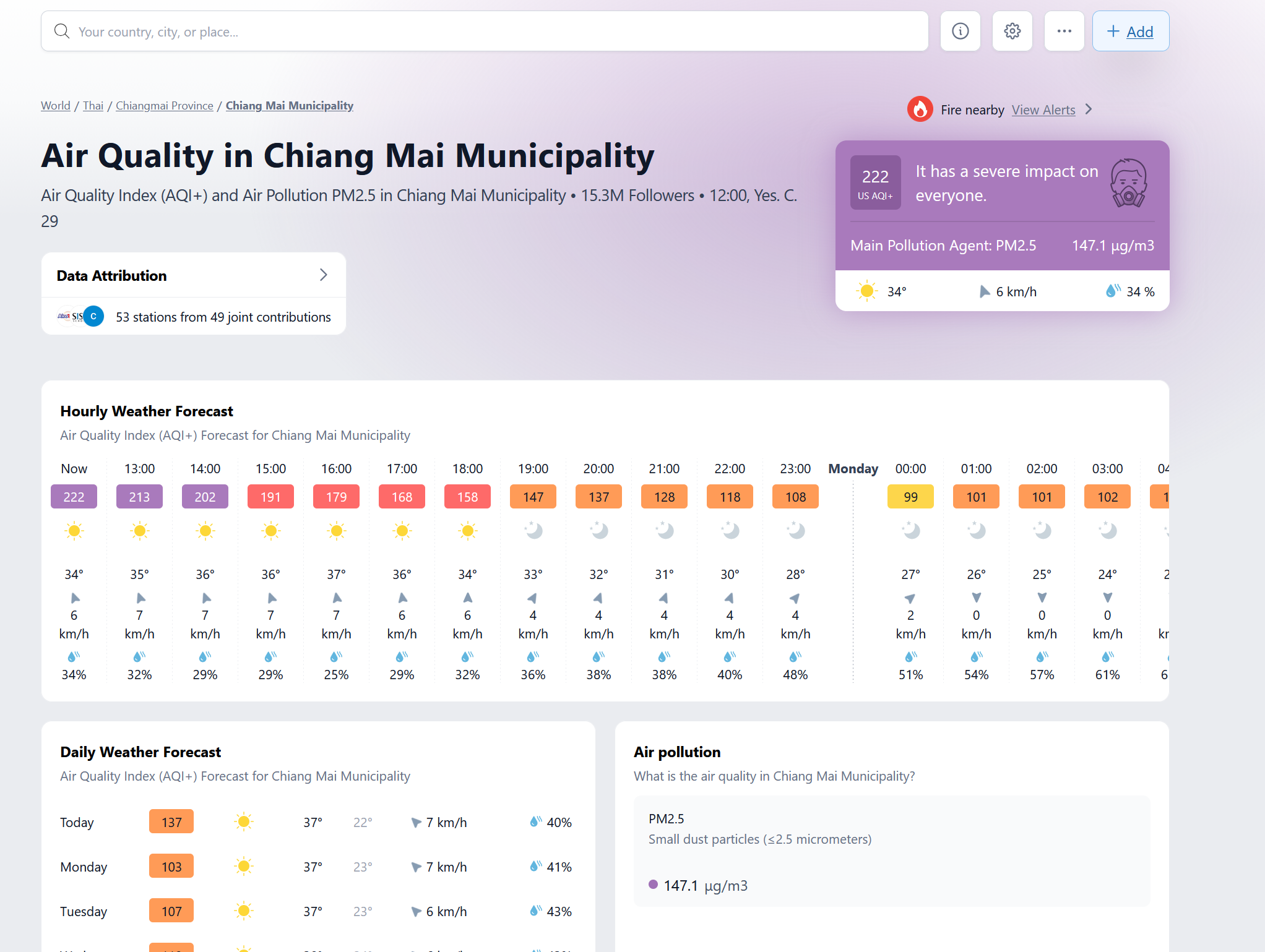Open settings via the gear icon
Screen dimensions: 1265x952
click(1012, 31)
